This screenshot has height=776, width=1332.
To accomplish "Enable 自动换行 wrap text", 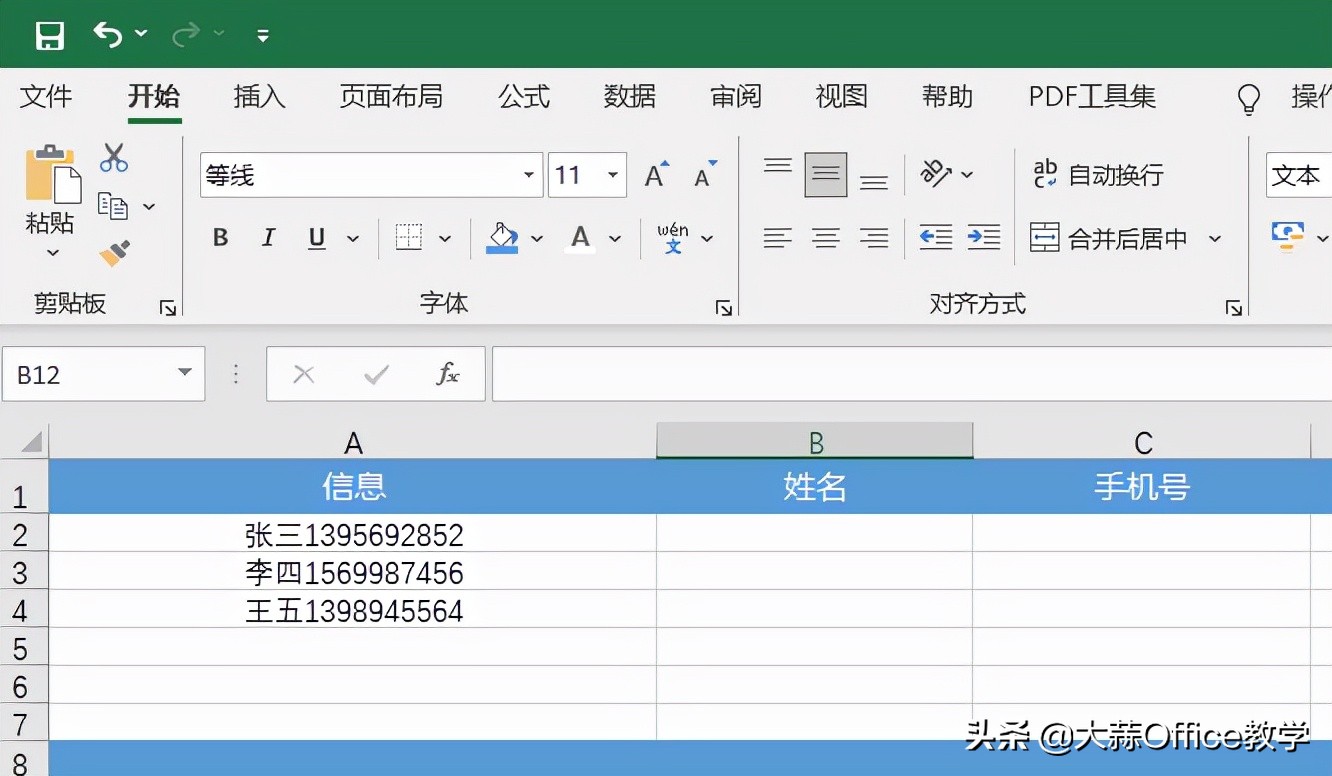I will (x=1098, y=175).
